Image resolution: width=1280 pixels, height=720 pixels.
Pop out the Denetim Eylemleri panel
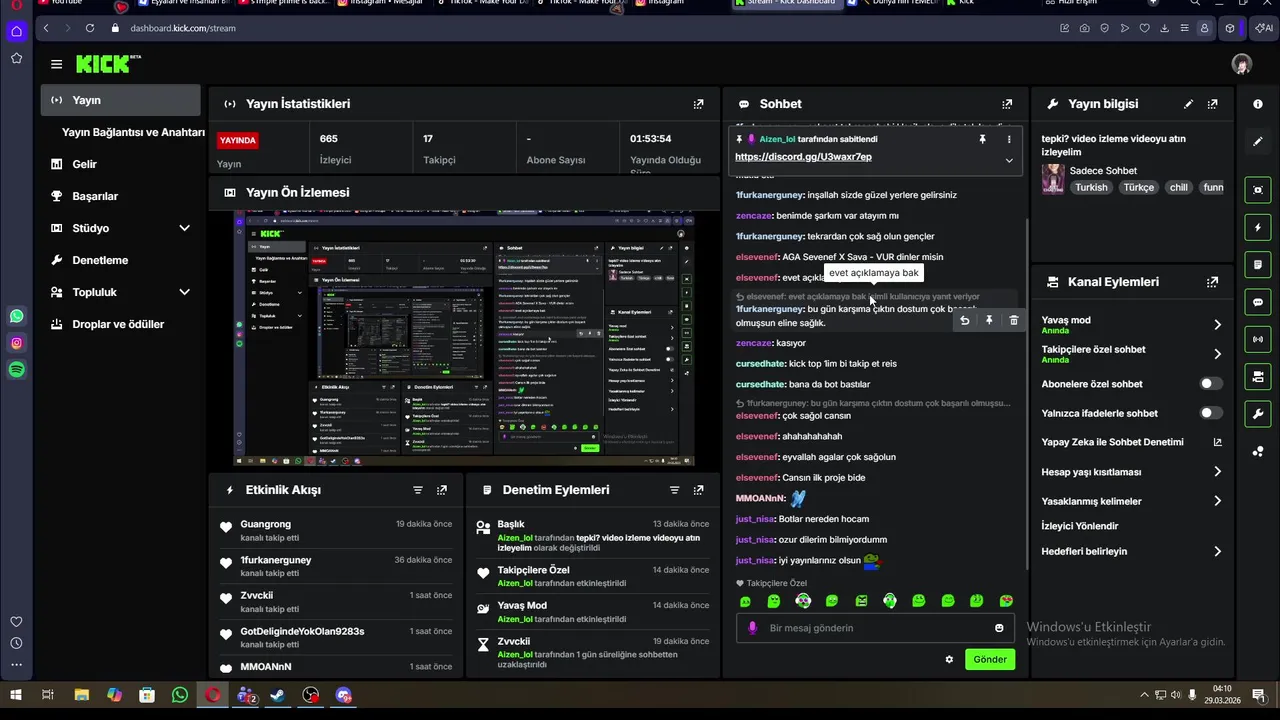pyautogui.click(x=698, y=490)
